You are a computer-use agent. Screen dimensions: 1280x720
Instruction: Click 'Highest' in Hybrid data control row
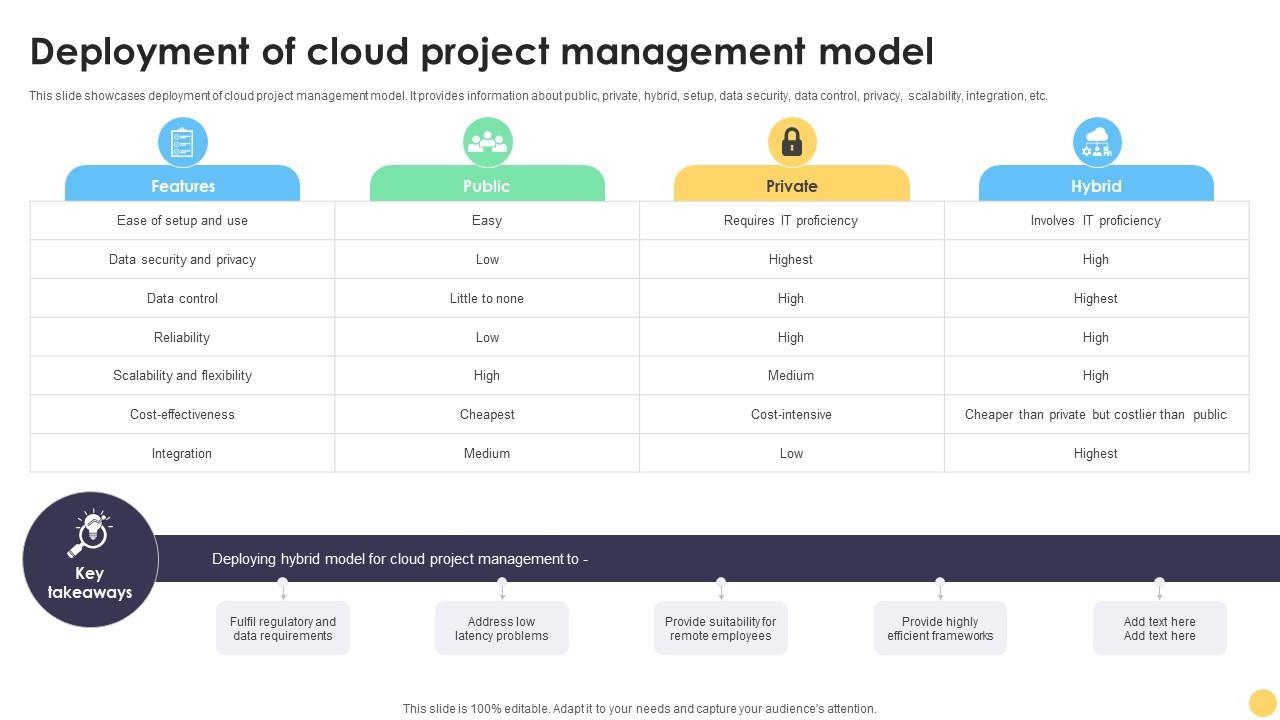click(x=1096, y=298)
